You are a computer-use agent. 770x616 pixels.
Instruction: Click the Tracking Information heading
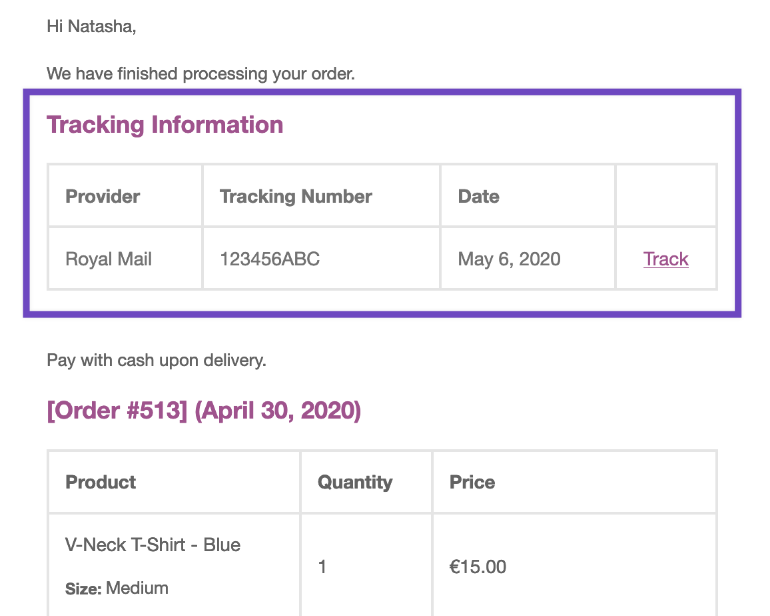[165, 125]
